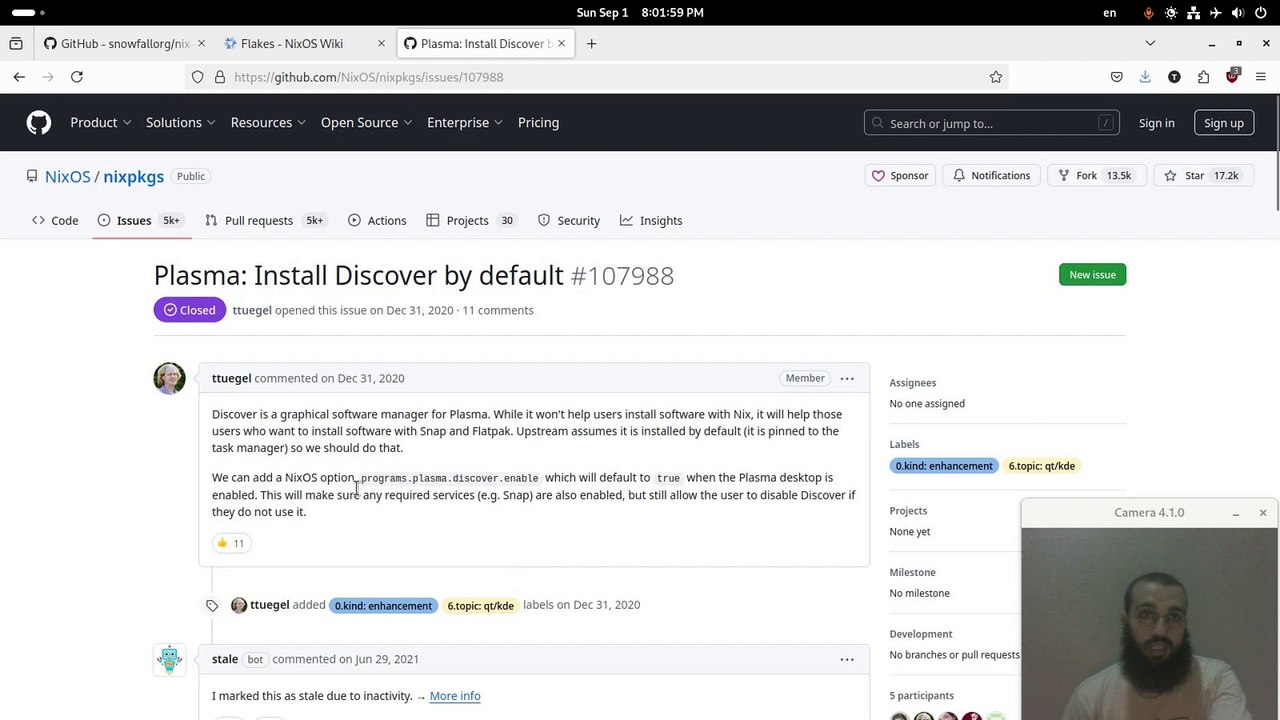Image resolution: width=1280 pixels, height=720 pixels.
Task: Switch to the Code tab
Action: (x=55, y=220)
